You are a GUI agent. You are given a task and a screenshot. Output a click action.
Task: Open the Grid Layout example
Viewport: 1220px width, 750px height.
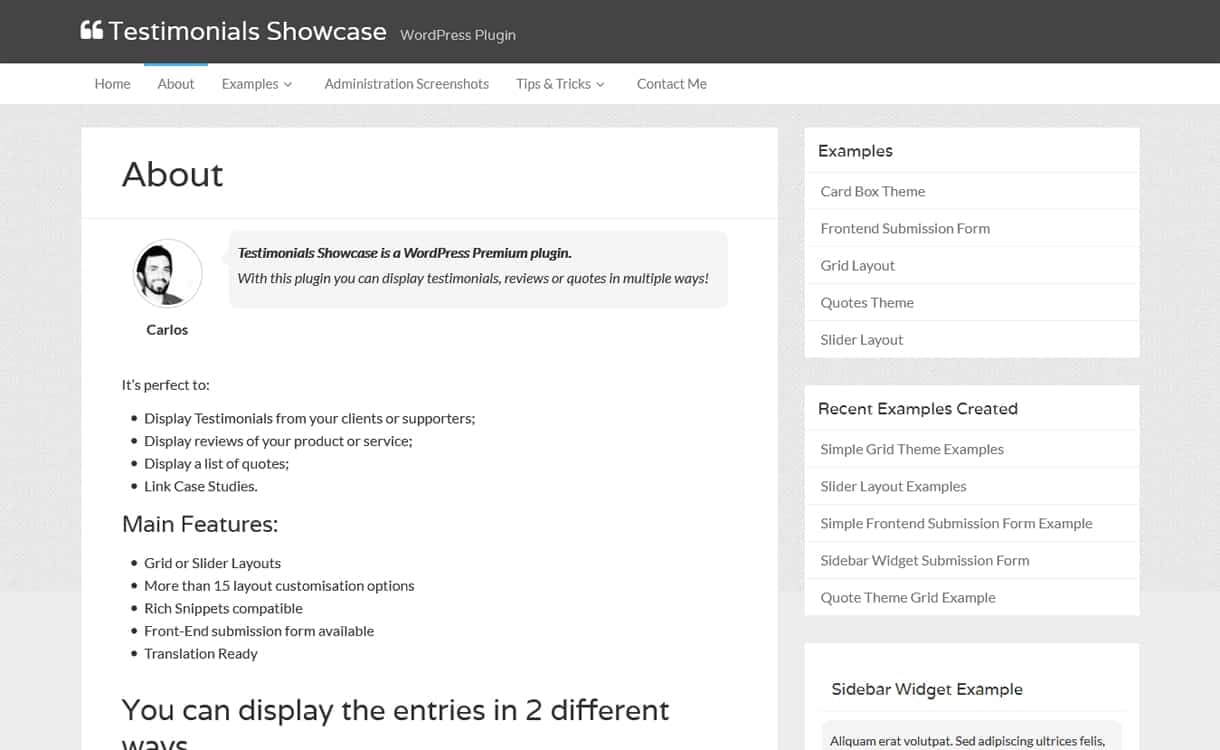pos(857,265)
